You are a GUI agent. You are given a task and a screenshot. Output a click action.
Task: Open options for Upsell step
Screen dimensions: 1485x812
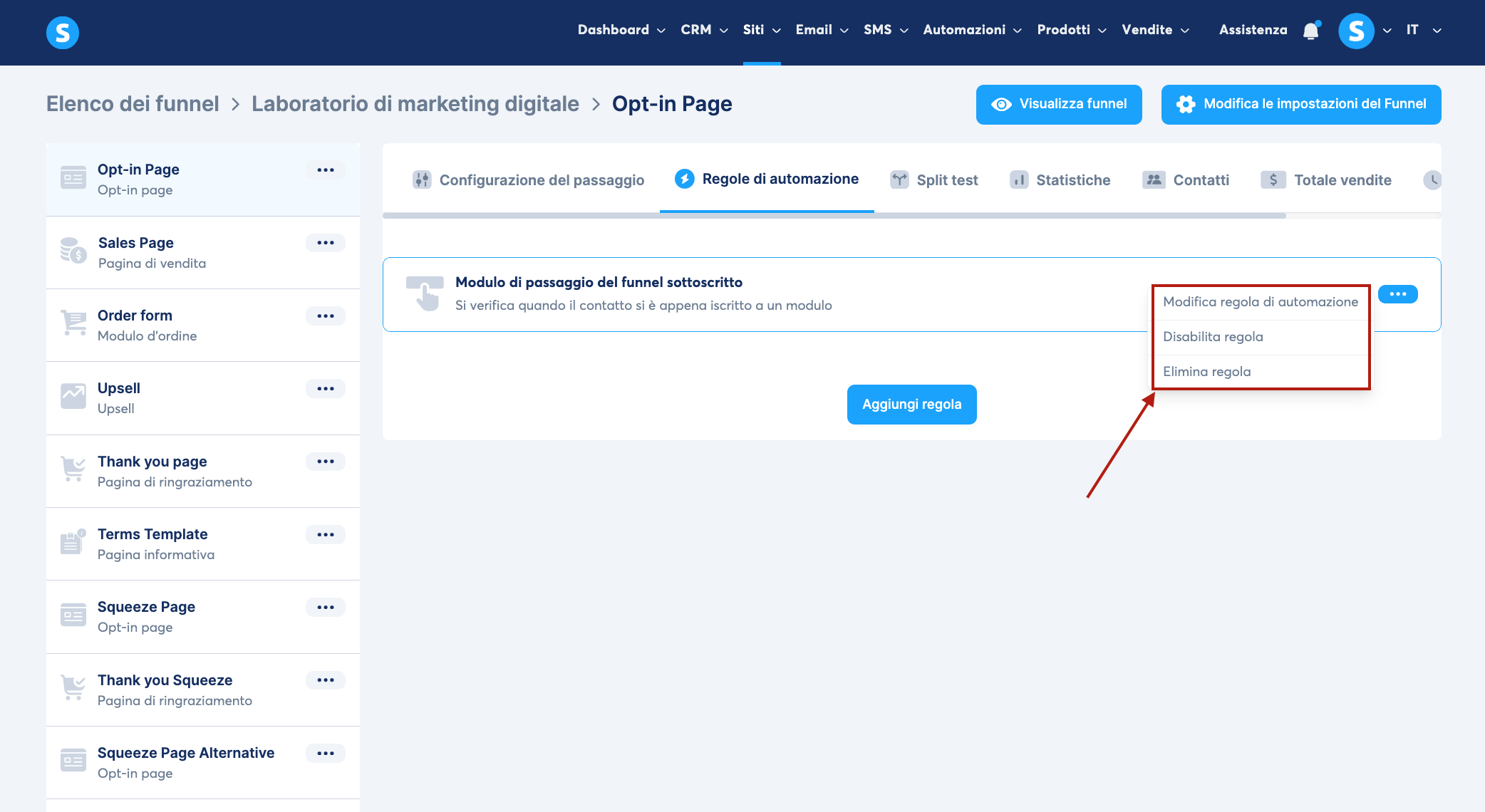tap(326, 388)
